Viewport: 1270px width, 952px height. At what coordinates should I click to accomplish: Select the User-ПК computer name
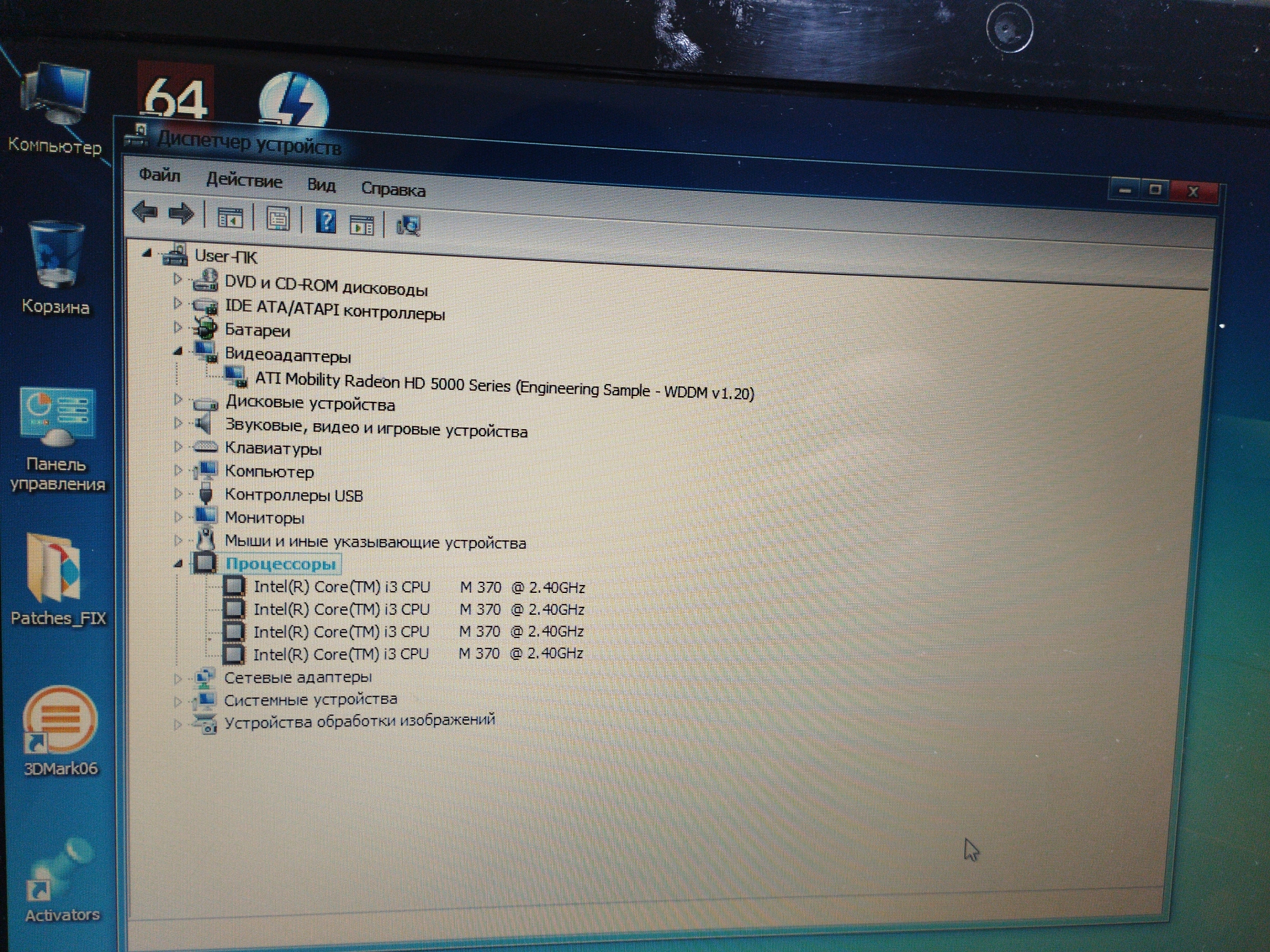click(226, 257)
